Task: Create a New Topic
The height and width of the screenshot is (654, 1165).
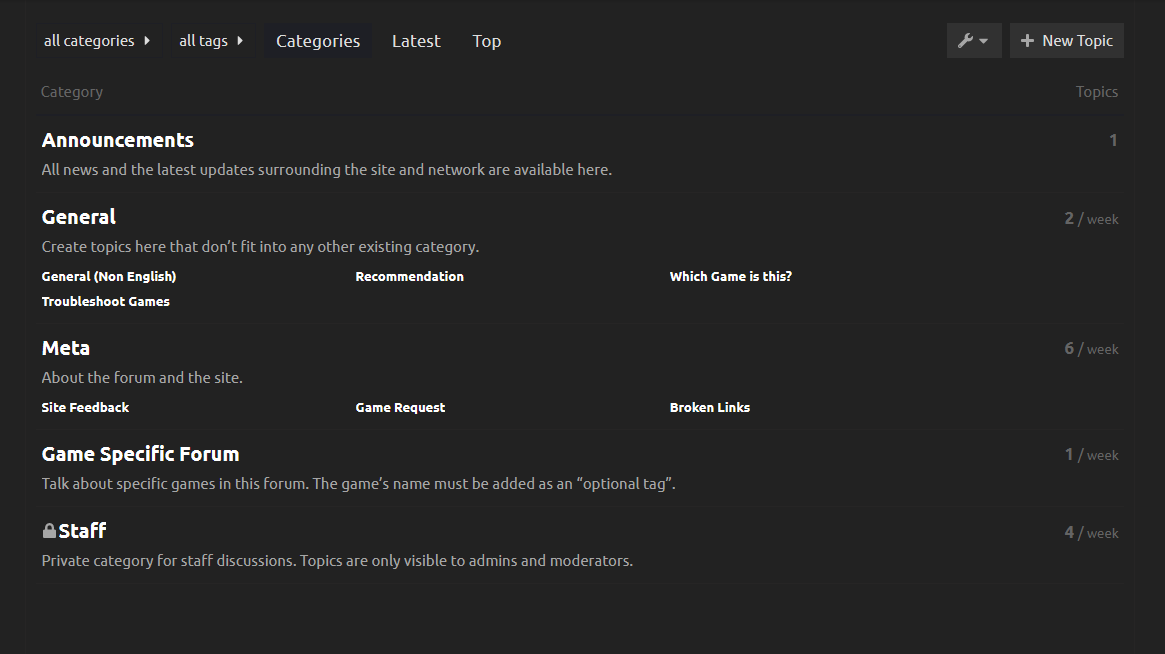Action: tap(1066, 41)
